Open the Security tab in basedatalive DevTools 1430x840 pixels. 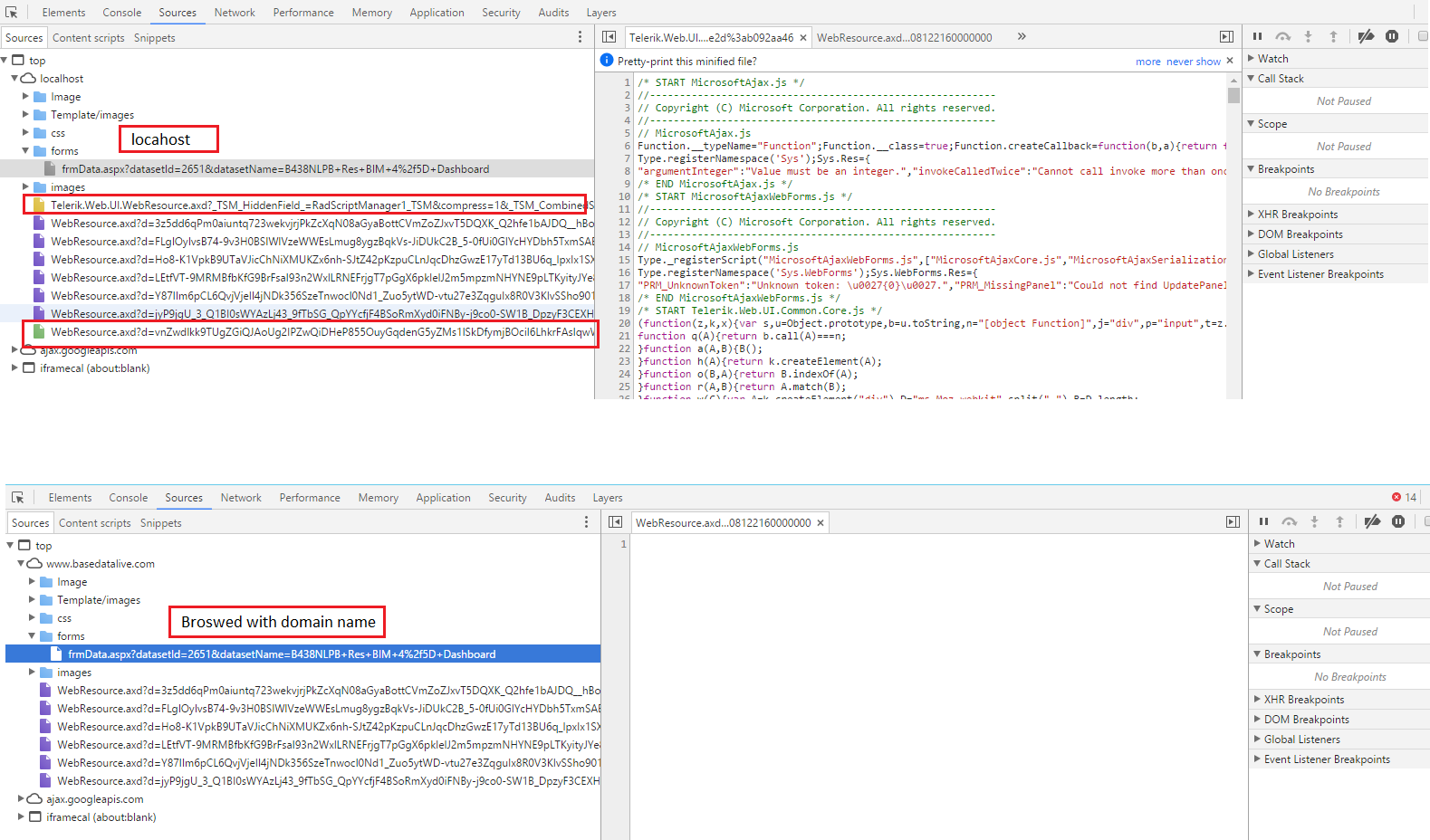507,498
